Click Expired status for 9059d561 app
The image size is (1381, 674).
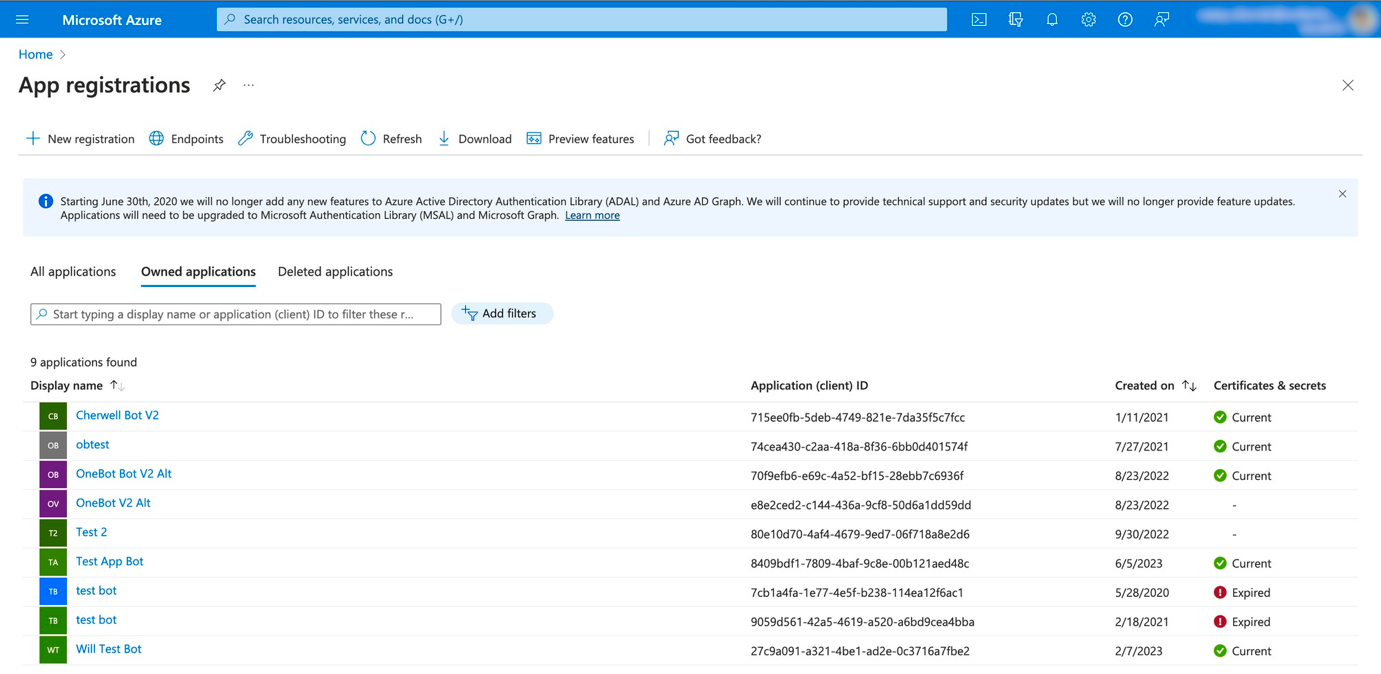coord(1241,622)
